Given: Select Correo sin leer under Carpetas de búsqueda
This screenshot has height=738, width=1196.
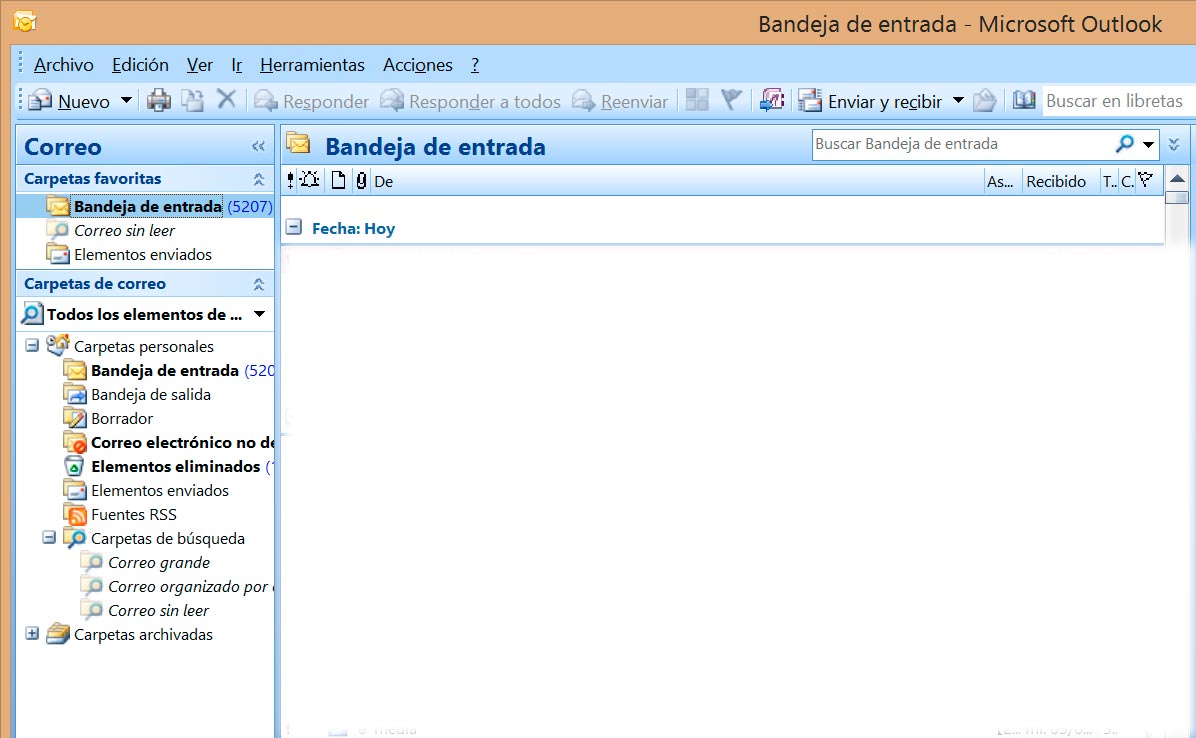Looking at the screenshot, I should click(158, 611).
